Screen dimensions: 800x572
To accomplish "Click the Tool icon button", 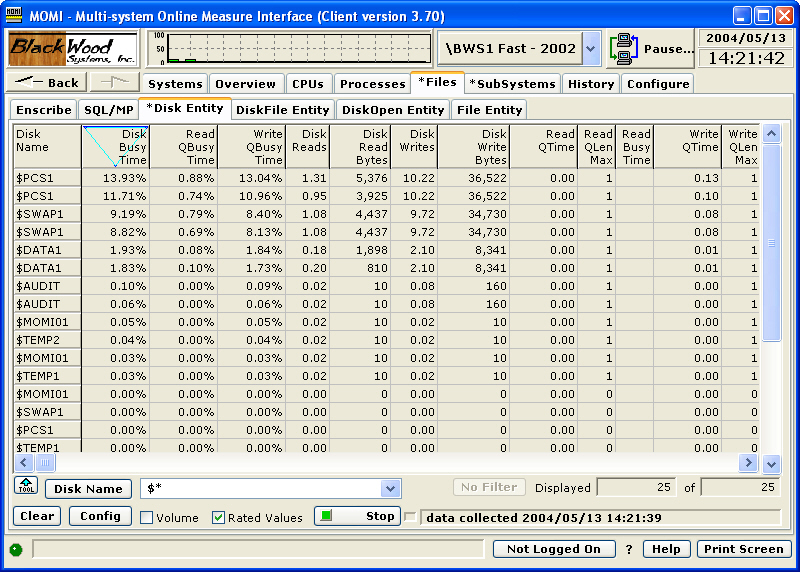I will coord(26,487).
